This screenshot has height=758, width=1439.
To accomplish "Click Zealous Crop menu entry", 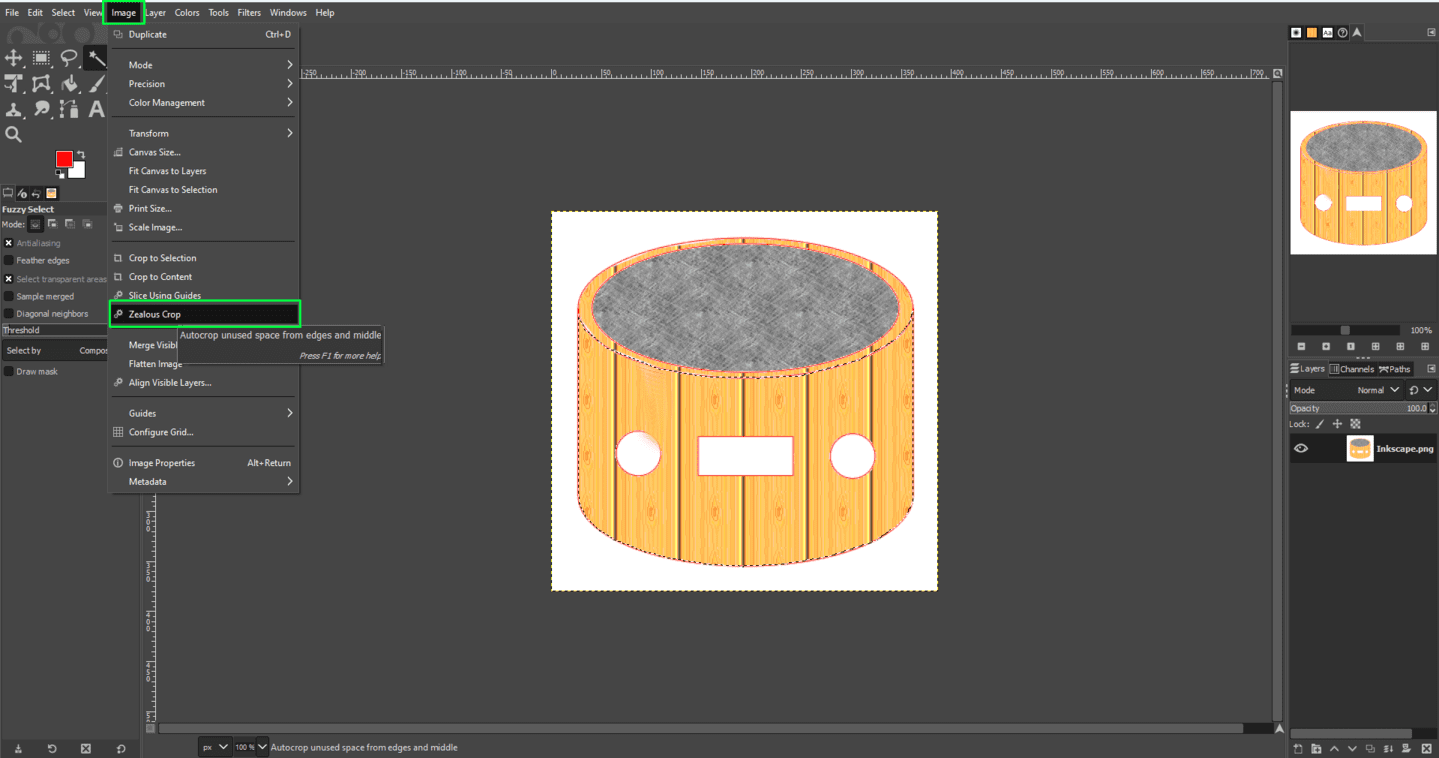I will 204,314.
